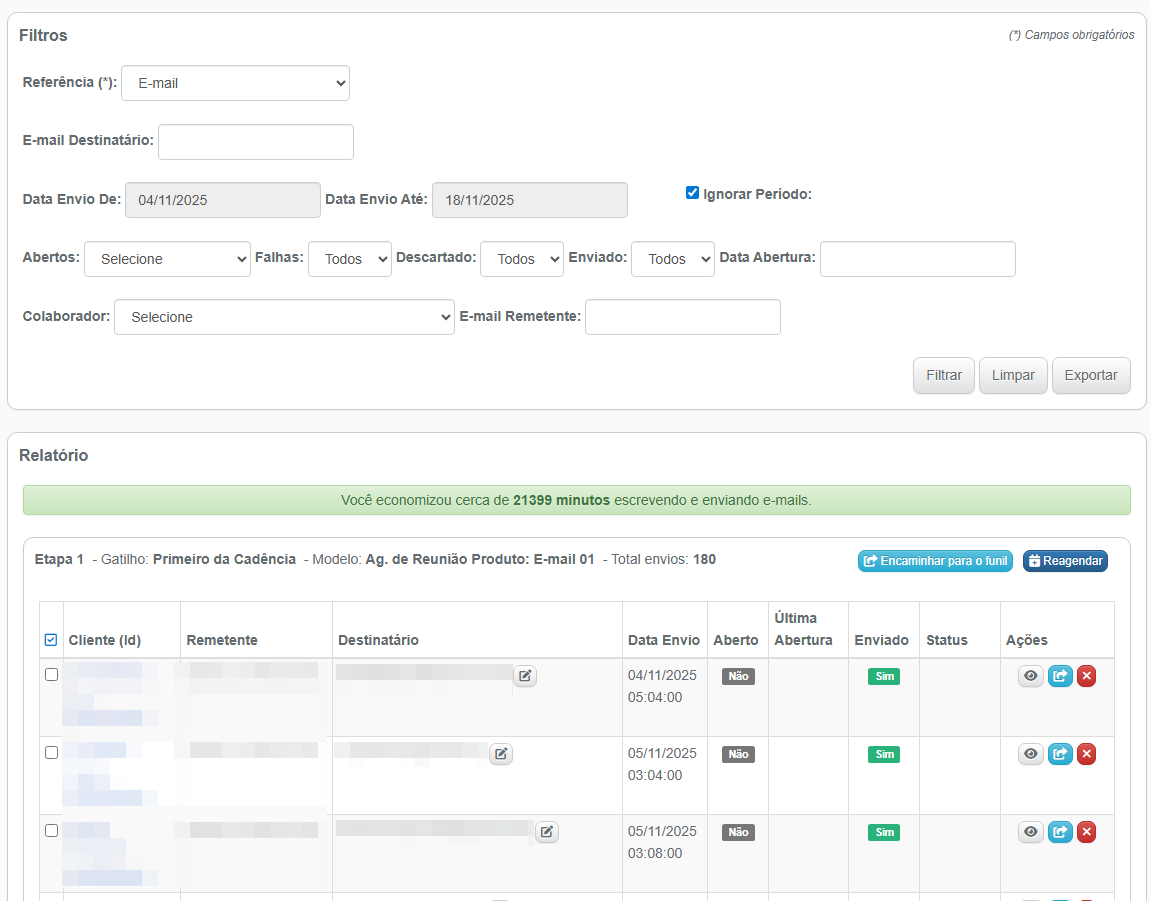The image size is (1151, 901).
Task: Check the checkbox for the 04/11/2025 row
Action: pos(51,675)
